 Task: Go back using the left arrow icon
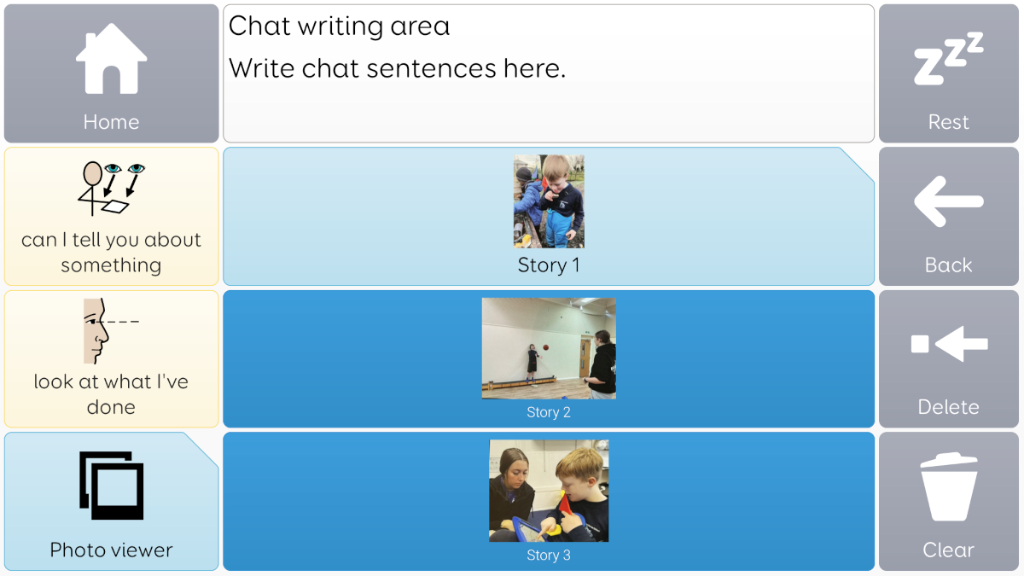tap(948, 202)
